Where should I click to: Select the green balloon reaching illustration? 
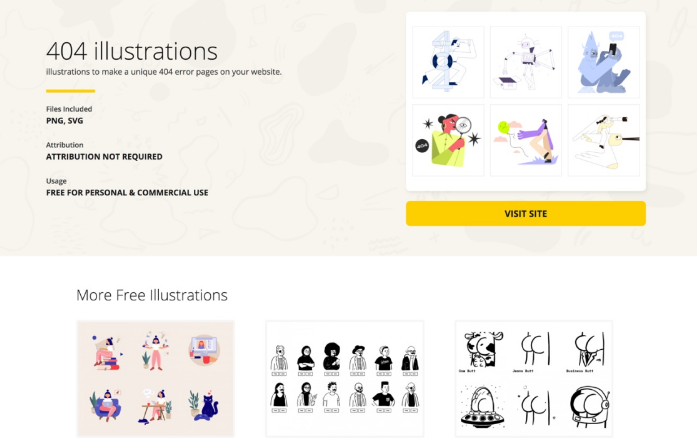pyautogui.click(x=526, y=140)
